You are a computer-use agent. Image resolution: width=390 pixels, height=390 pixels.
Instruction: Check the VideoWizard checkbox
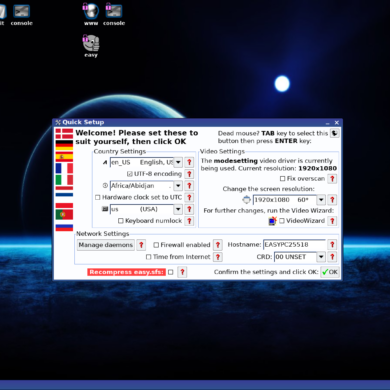[x=282, y=221]
